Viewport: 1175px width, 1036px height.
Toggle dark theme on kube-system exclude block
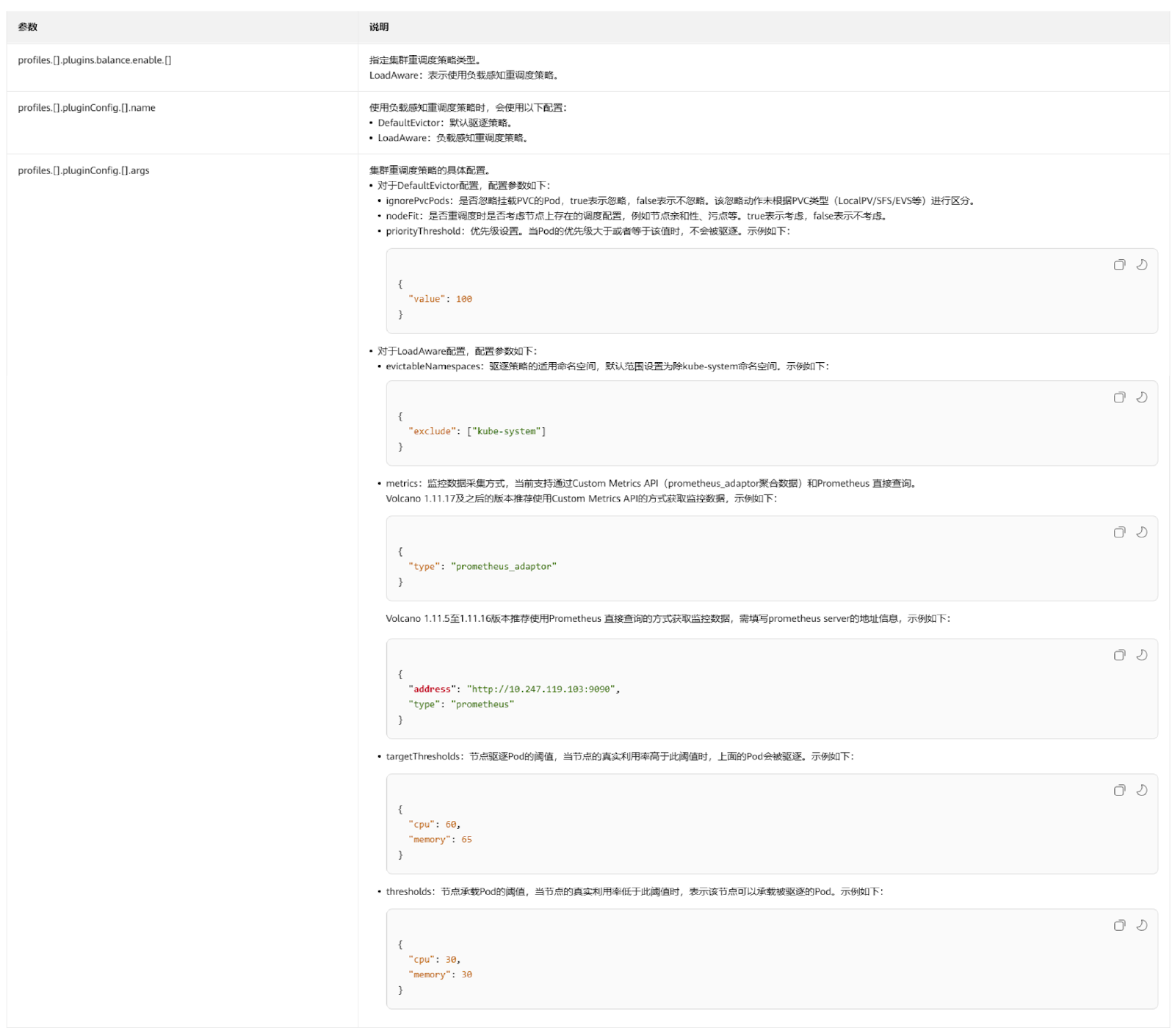coord(1141,397)
